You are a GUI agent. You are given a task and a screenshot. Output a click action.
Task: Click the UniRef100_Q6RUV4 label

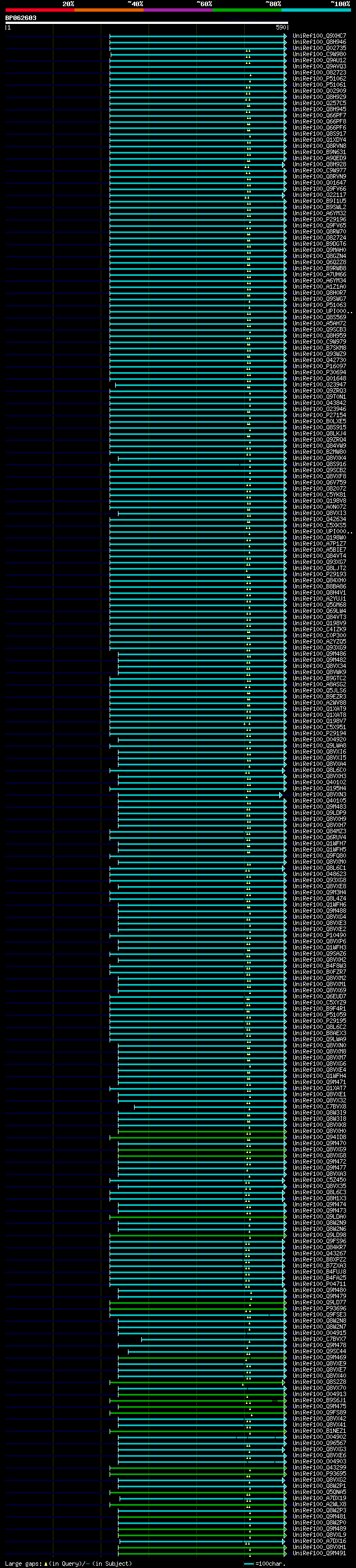(319, 838)
